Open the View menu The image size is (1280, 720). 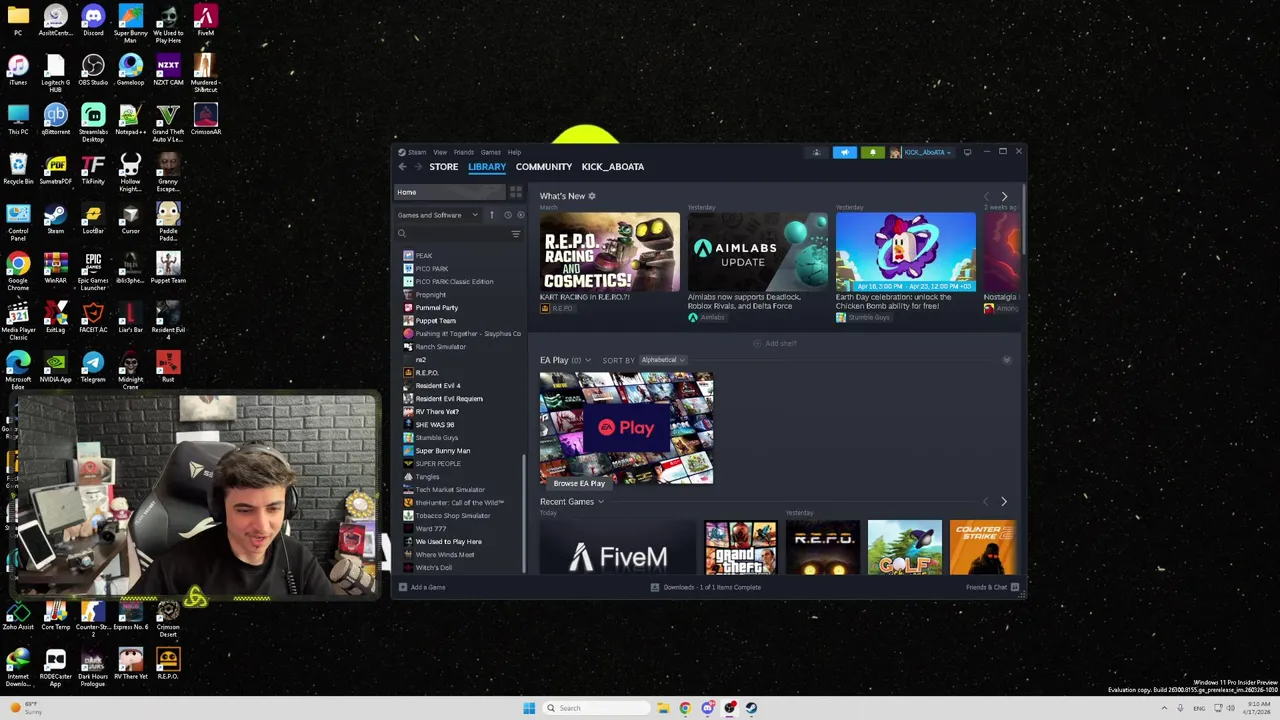click(440, 152)
